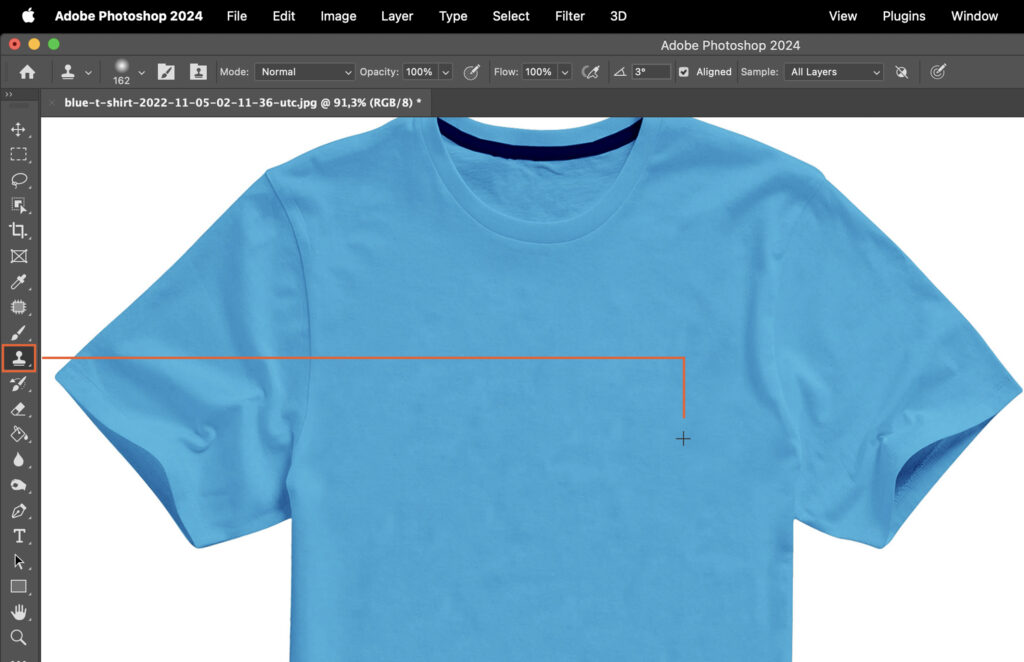Open the Sample All Layers dropdown

(x=833, y=71)
